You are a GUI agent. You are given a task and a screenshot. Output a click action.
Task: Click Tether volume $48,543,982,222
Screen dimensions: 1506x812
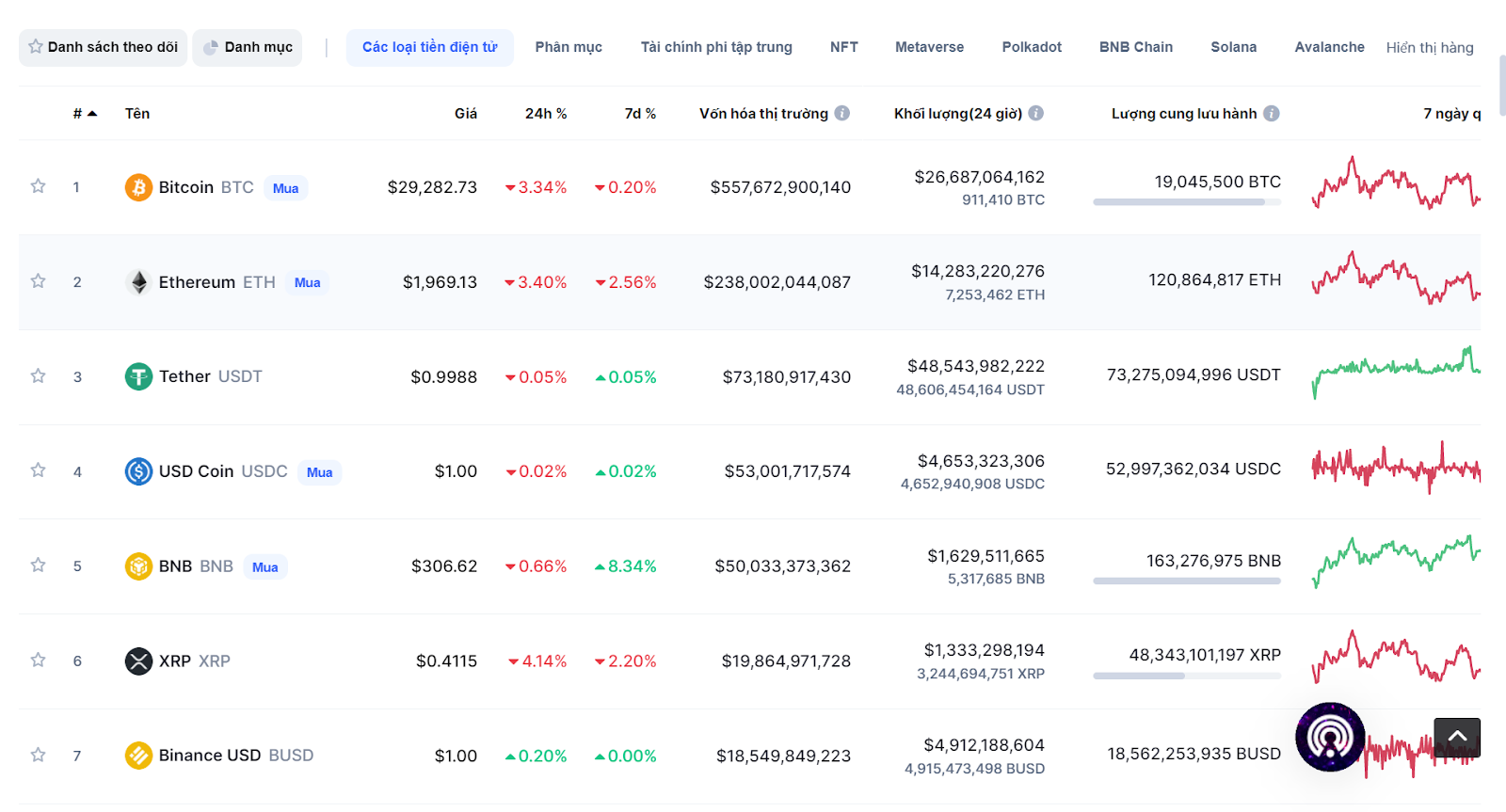coord(976,366)
